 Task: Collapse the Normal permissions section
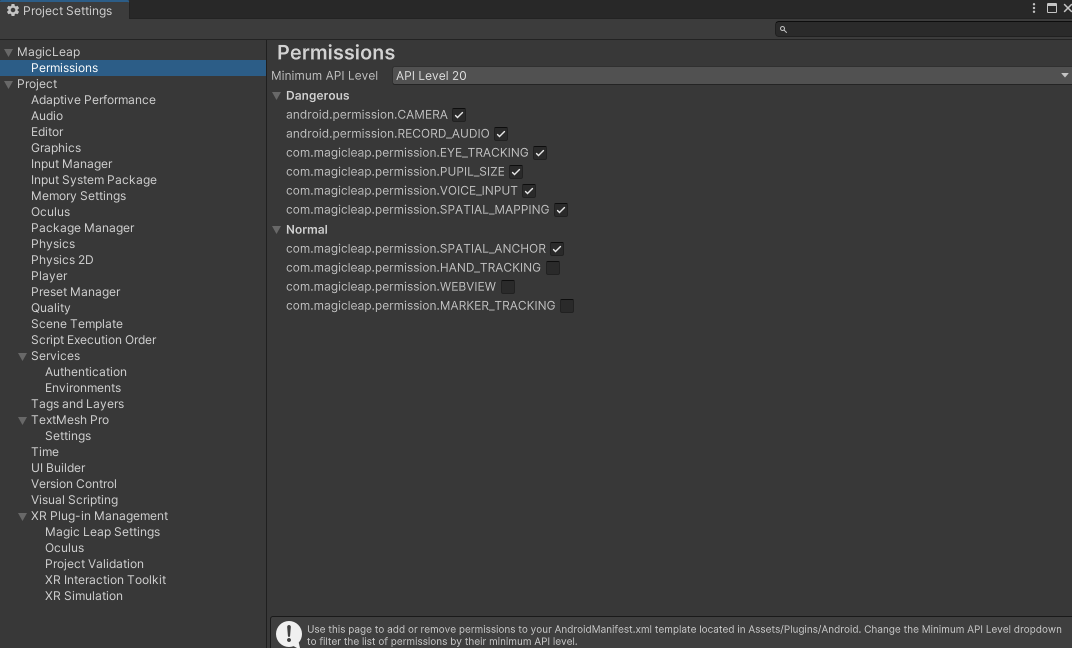tap(277, 230)
